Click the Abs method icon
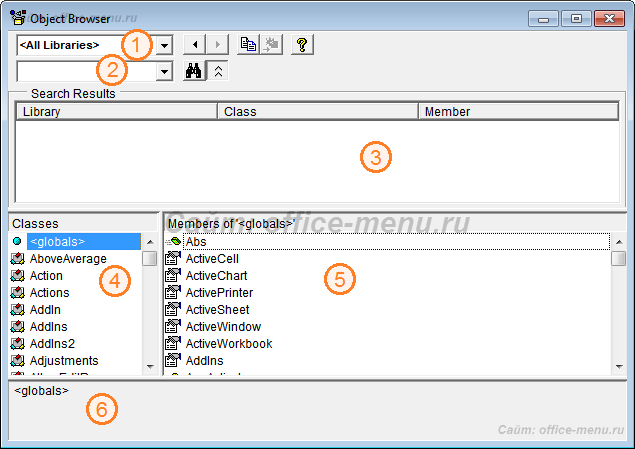635x449 pixels. (x=173, y=241)
